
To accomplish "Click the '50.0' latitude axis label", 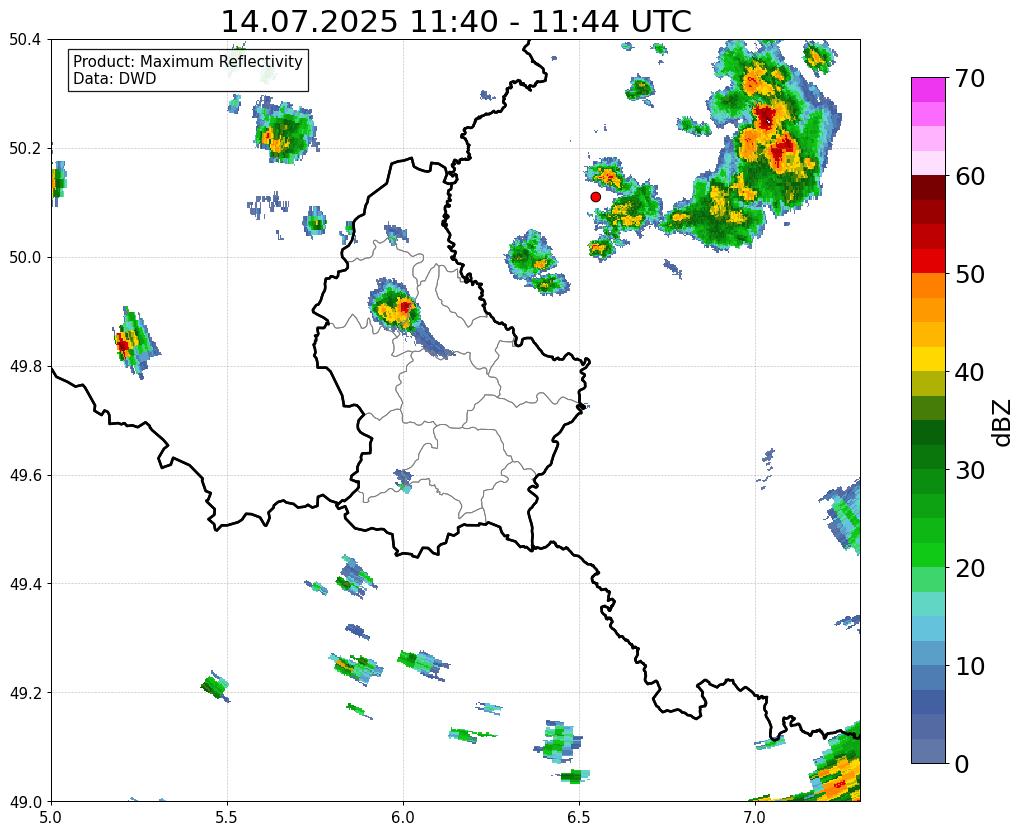I will click(25, 258).
